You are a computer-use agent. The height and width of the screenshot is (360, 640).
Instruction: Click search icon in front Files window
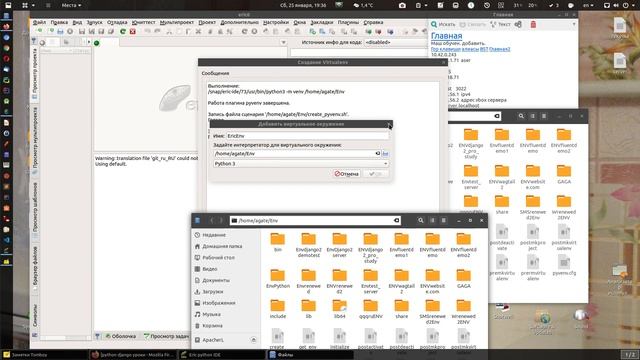(421, 220)
